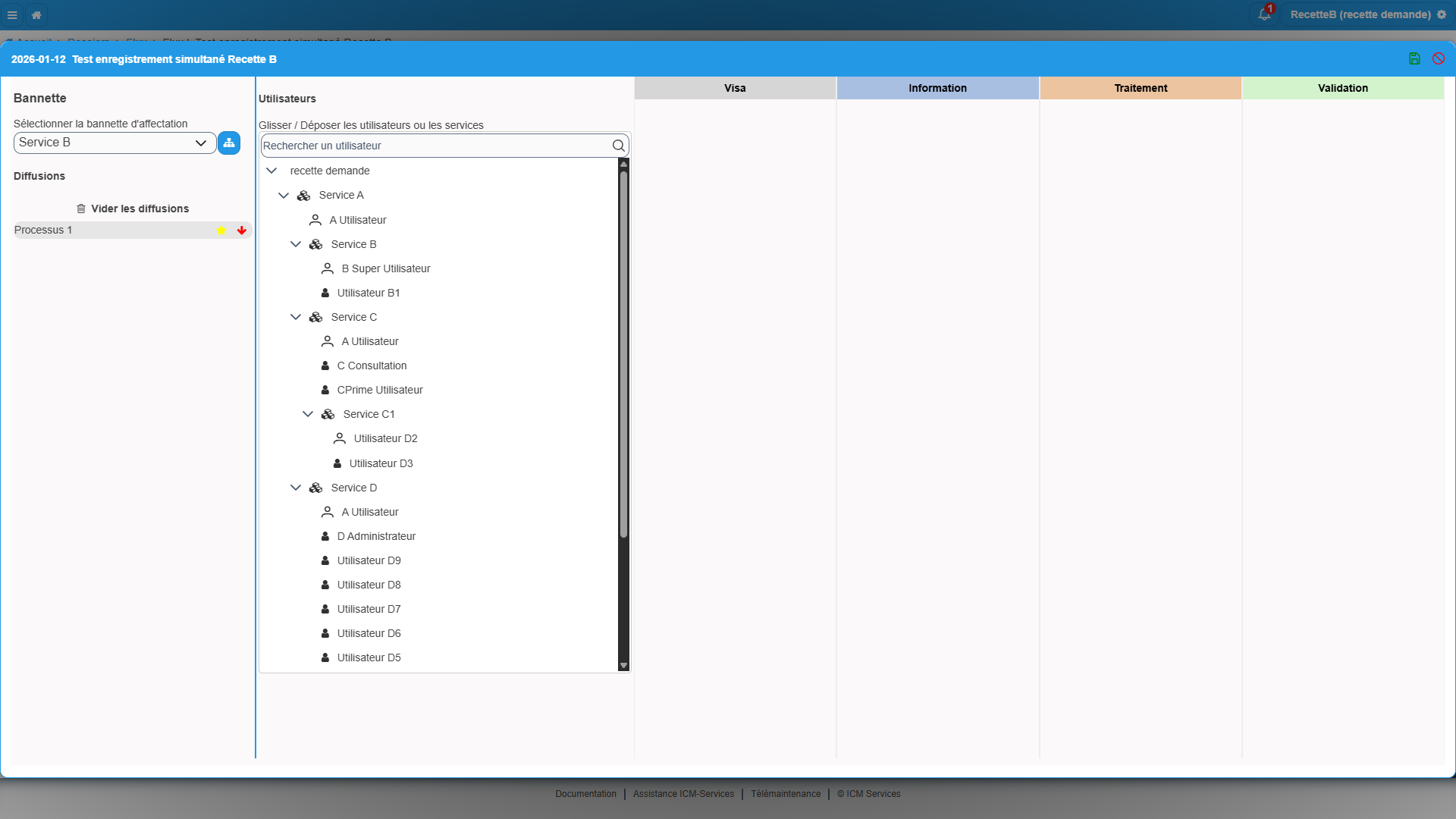This screenshot has height=819, width=1456.
Task: Select Utilisateur D9 in the tree
Action: click(x=369, y=560)
